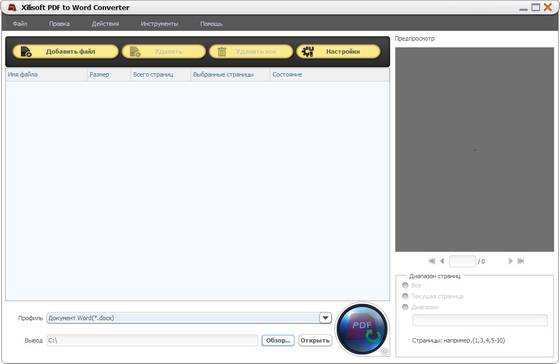Screen dimensions: 560x364
Task: Select the Все page range option
Action: pos(405,285)
